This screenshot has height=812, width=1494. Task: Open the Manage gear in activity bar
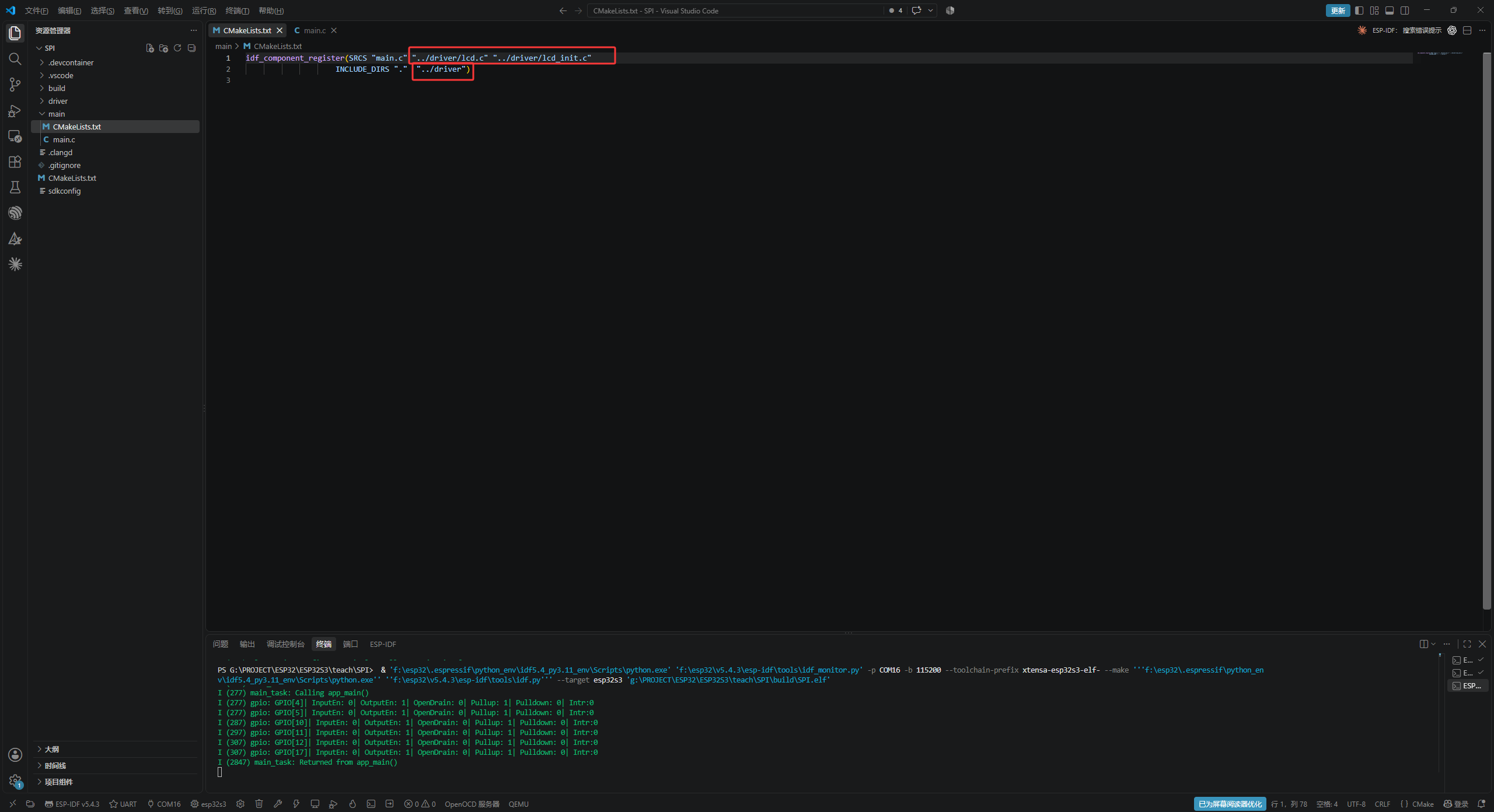(15, 780)
